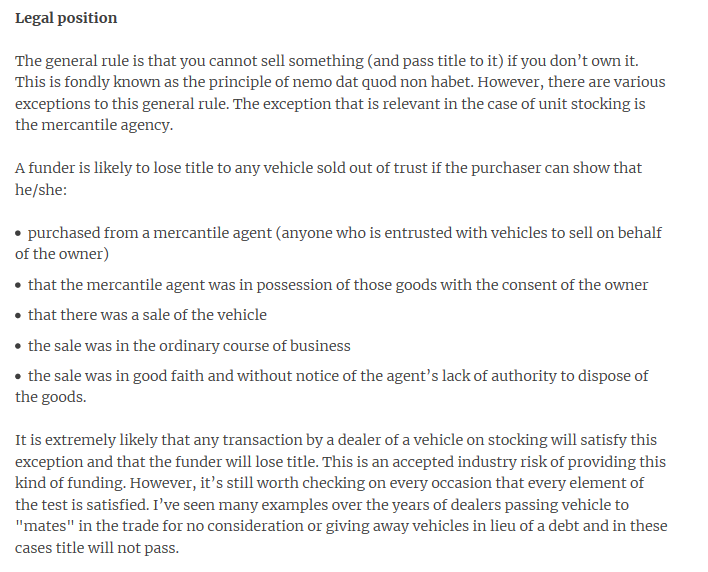The width and height of the screenshot is (708, 572).
Task: Click the word "he/she:" before the bullets
Action: (x=42, y=190)
